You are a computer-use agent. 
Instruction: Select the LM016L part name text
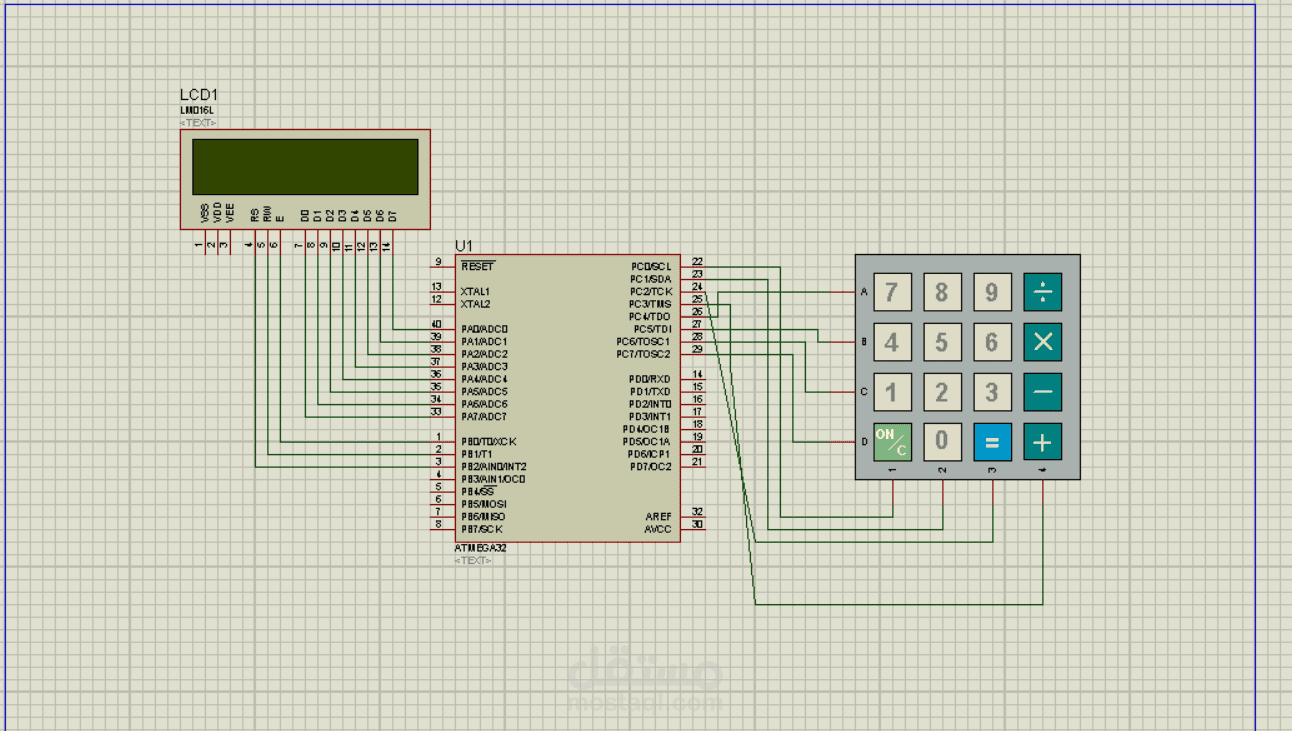197,110
